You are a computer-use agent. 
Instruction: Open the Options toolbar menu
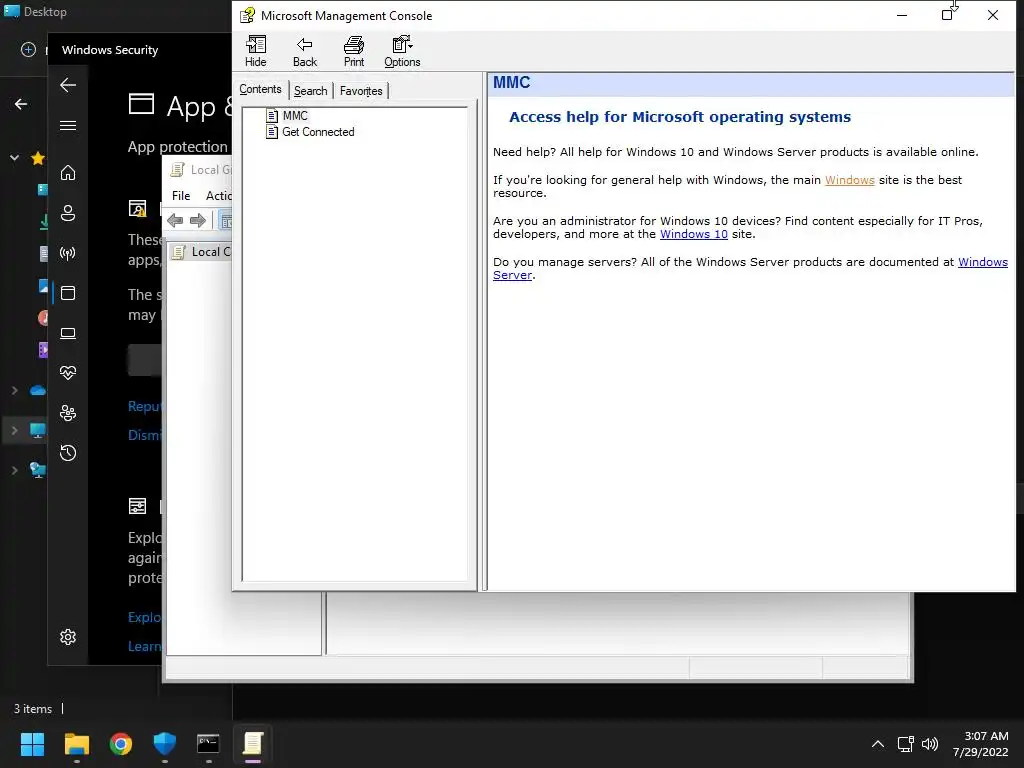click(402, 52)
